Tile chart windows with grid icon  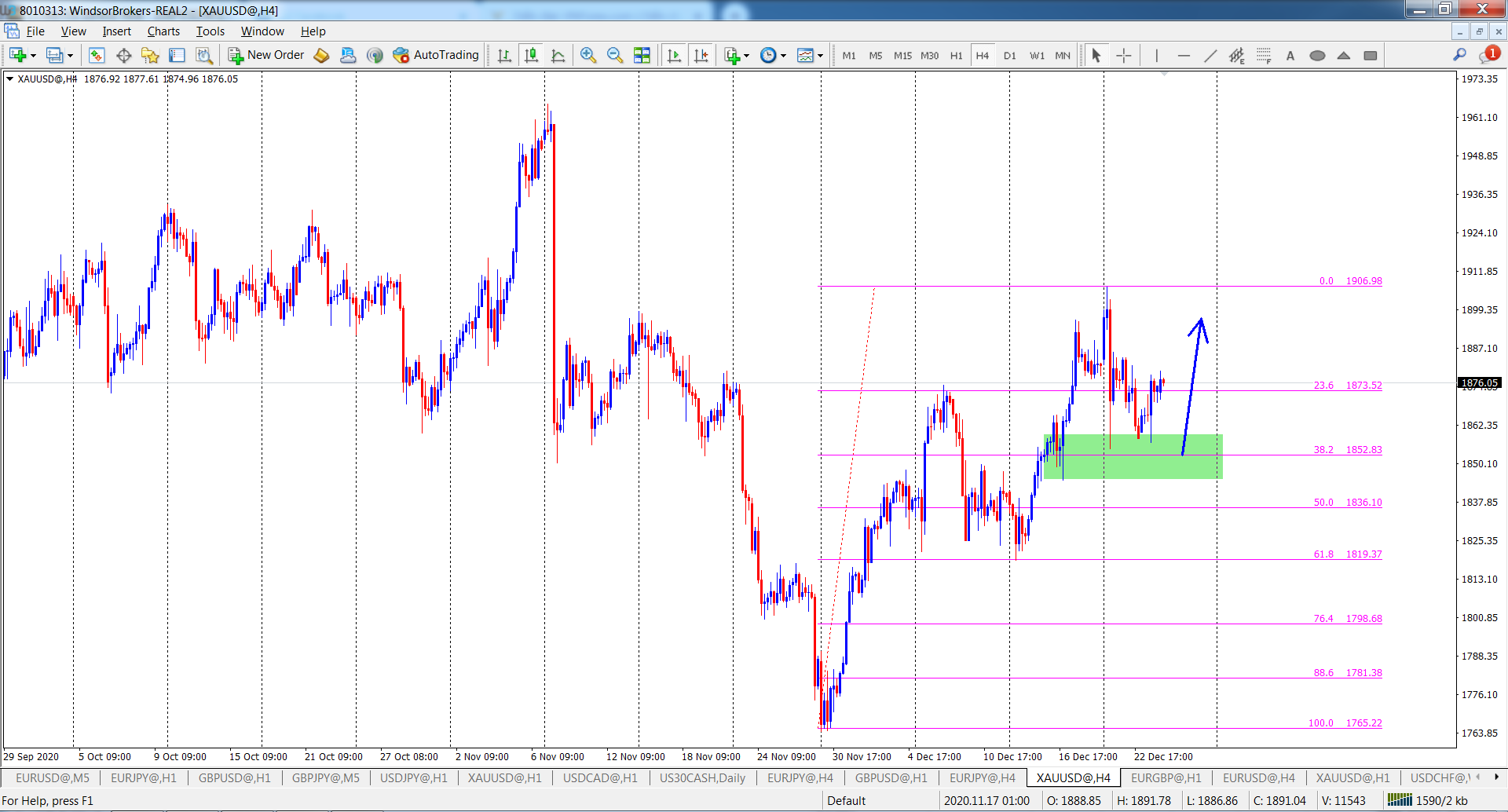tap(642, 55)
